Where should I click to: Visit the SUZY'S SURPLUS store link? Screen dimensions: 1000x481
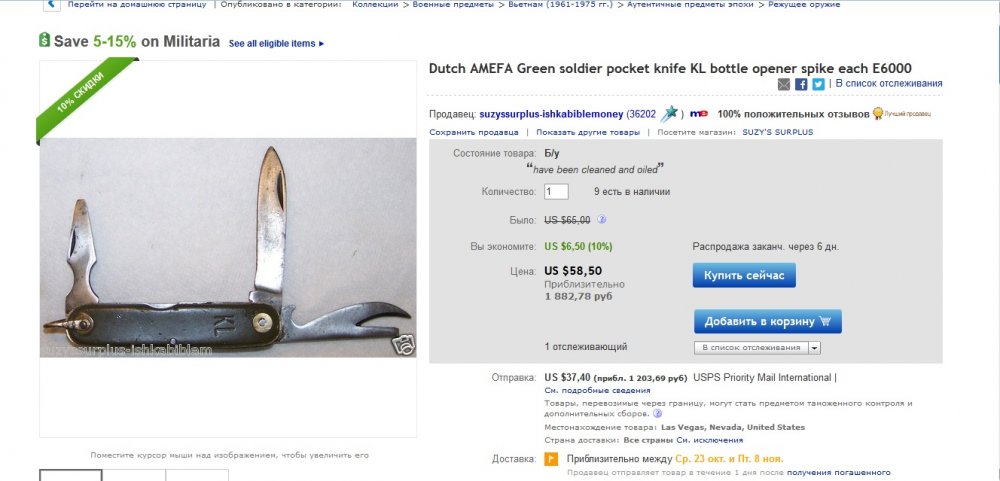(x=777, y=132)
